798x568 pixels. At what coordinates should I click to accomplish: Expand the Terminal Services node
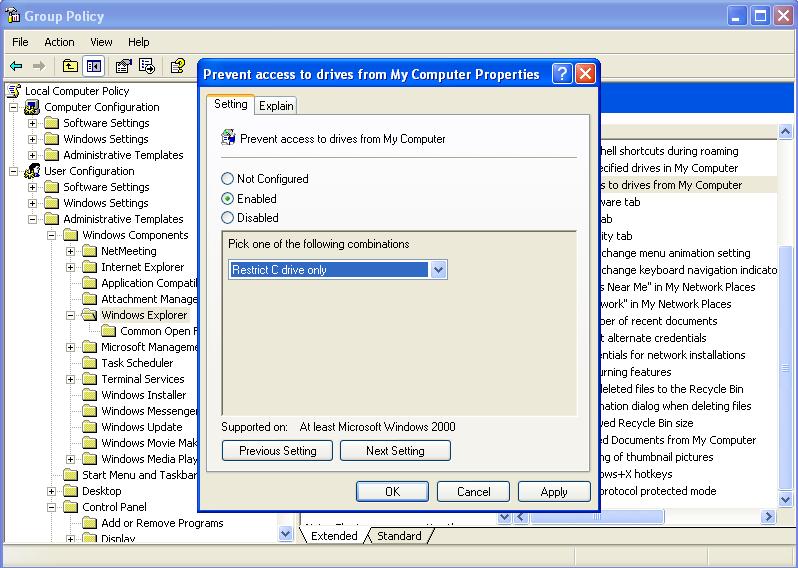click(70, 379)
